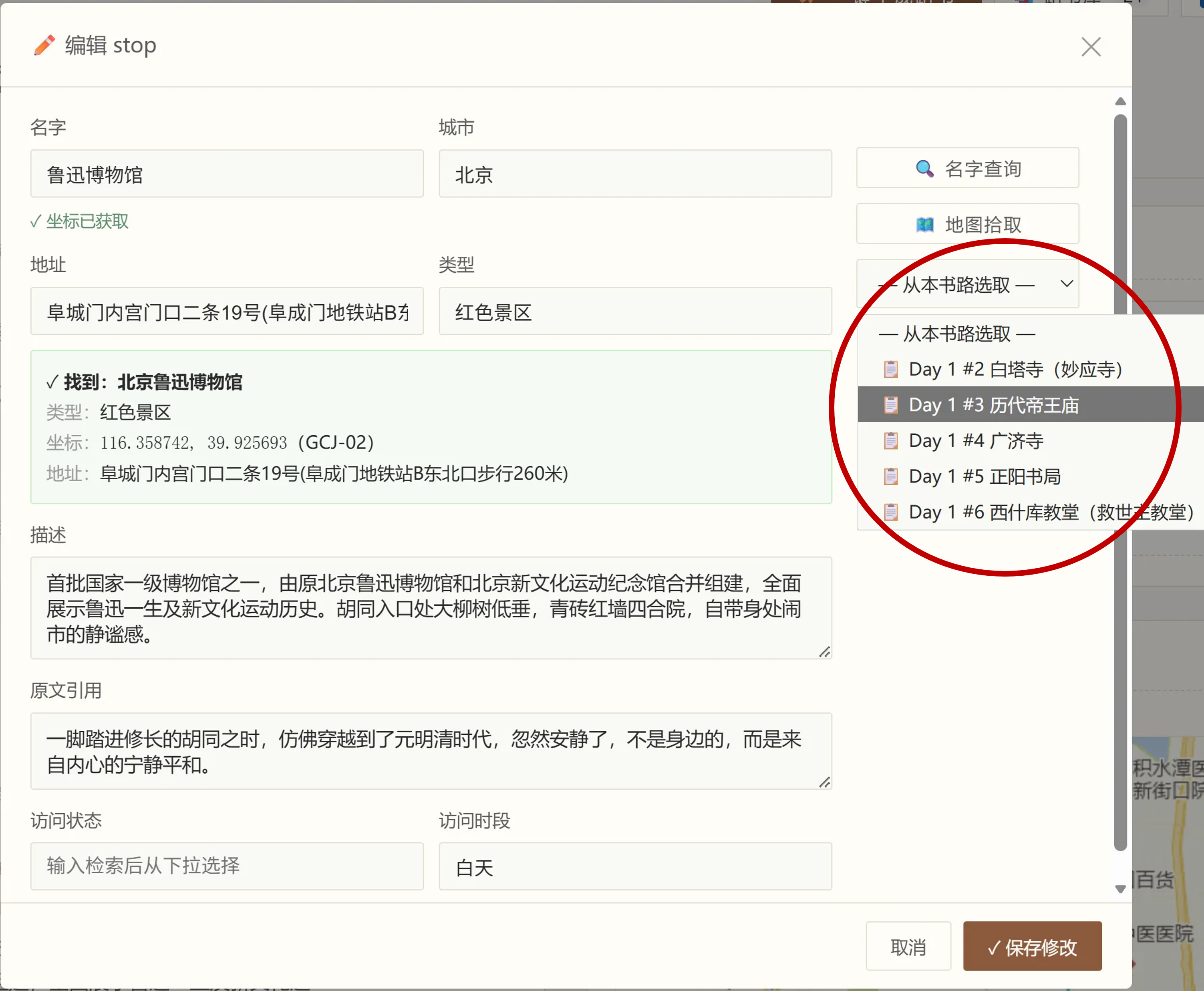Click the 城市 field containing 北京

[x=635, y=173]
